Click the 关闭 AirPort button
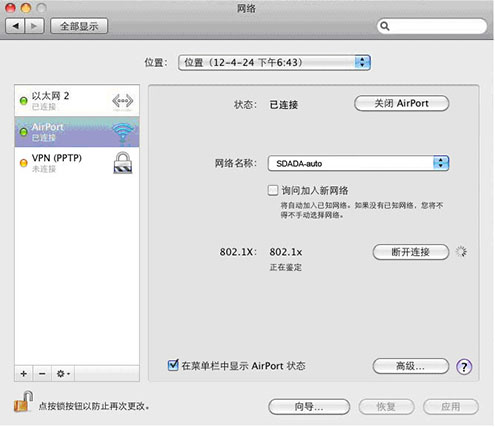This screenshot has width=495, height=427. coord(402,103)
